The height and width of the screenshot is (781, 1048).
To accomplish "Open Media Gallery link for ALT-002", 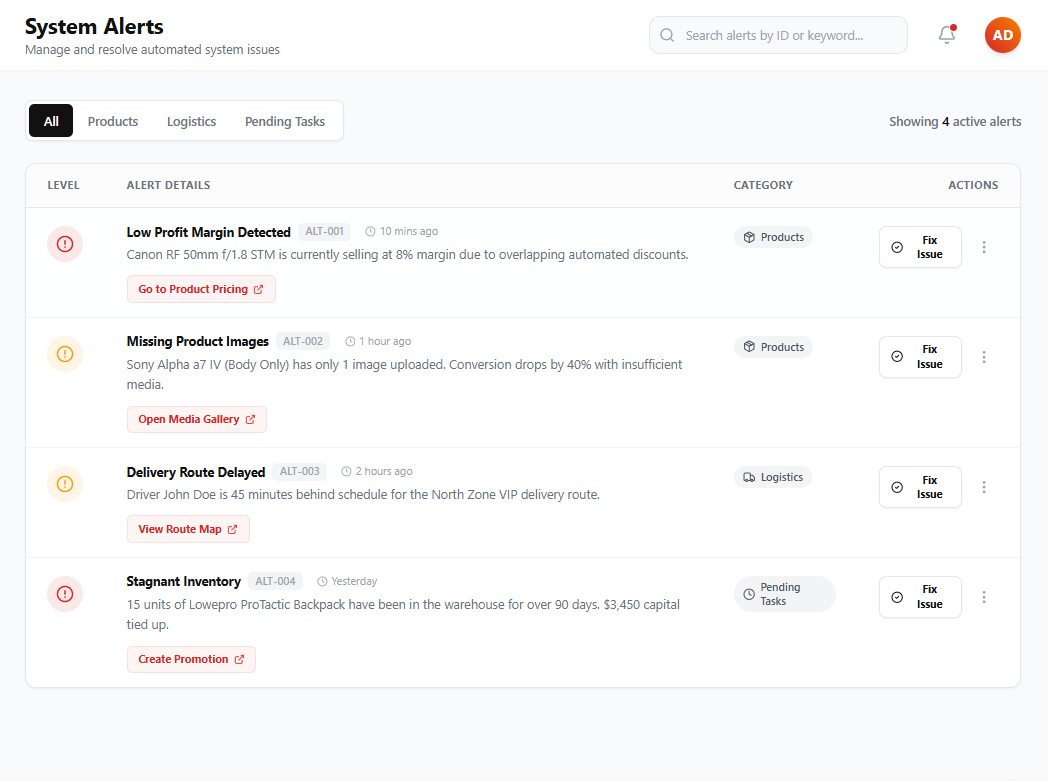I will 196,420.
